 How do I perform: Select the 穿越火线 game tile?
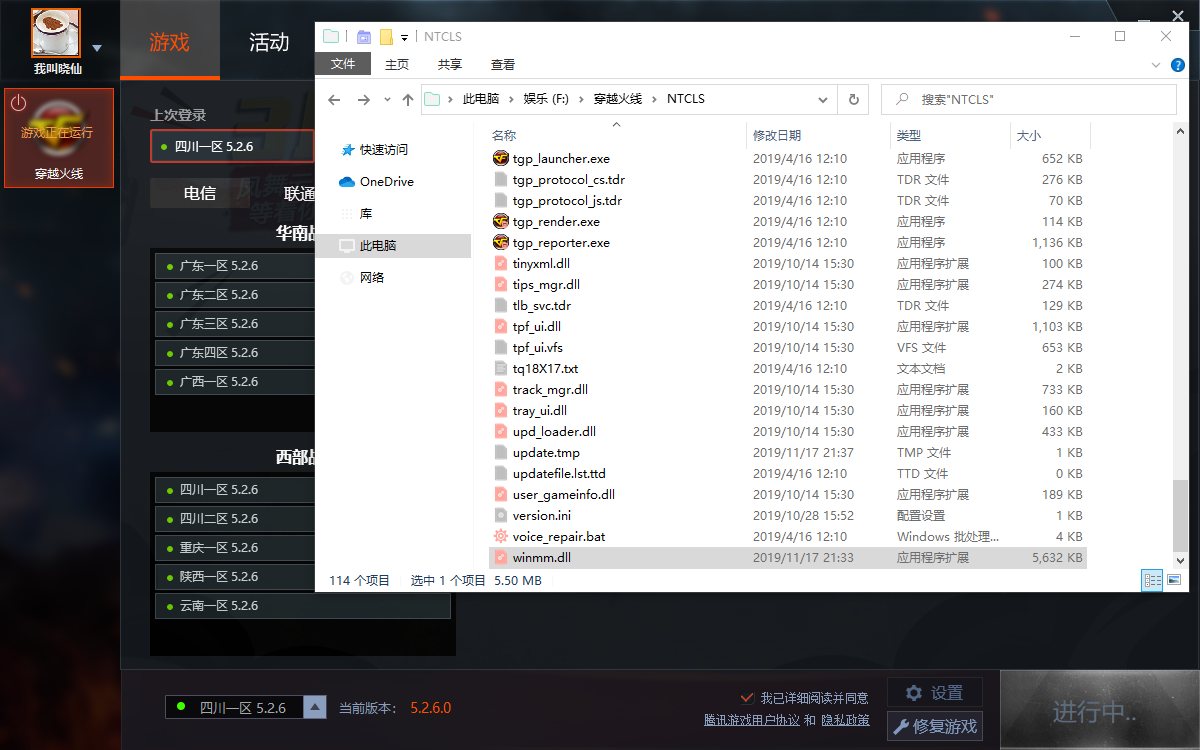(59, 138)
